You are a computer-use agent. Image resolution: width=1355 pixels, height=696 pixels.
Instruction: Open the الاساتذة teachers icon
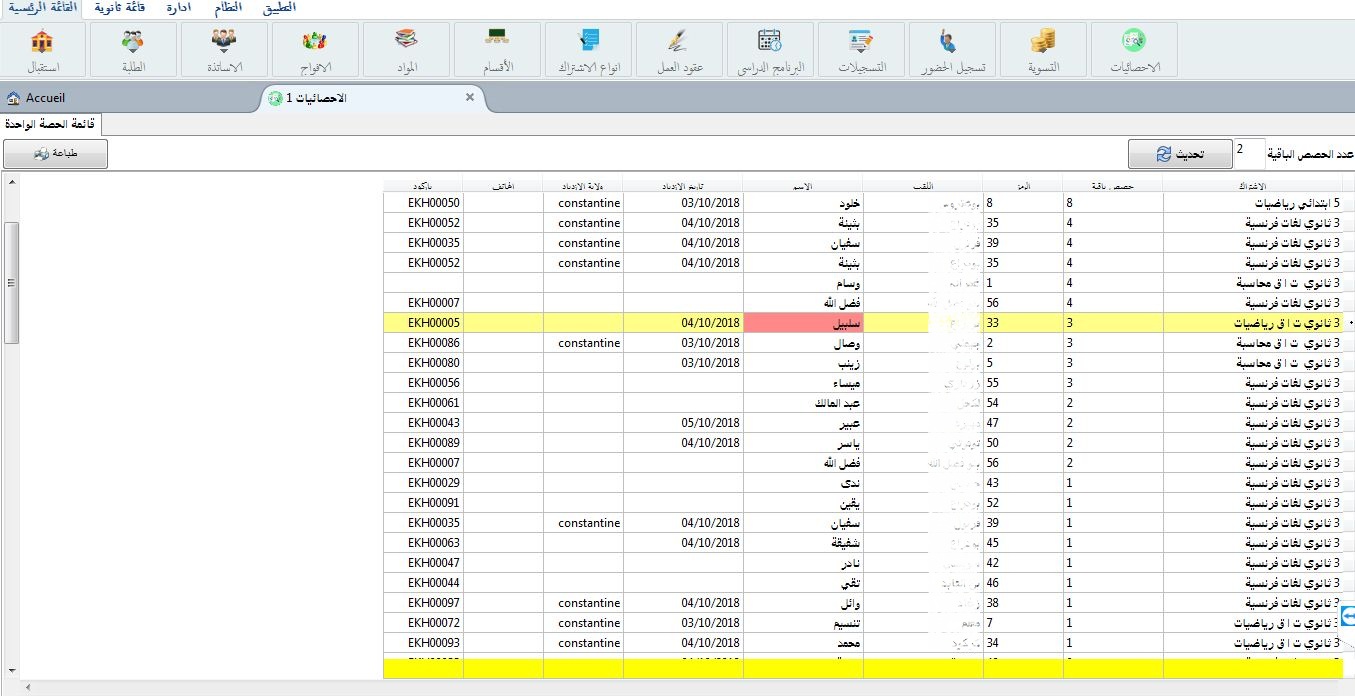(224, 49)
